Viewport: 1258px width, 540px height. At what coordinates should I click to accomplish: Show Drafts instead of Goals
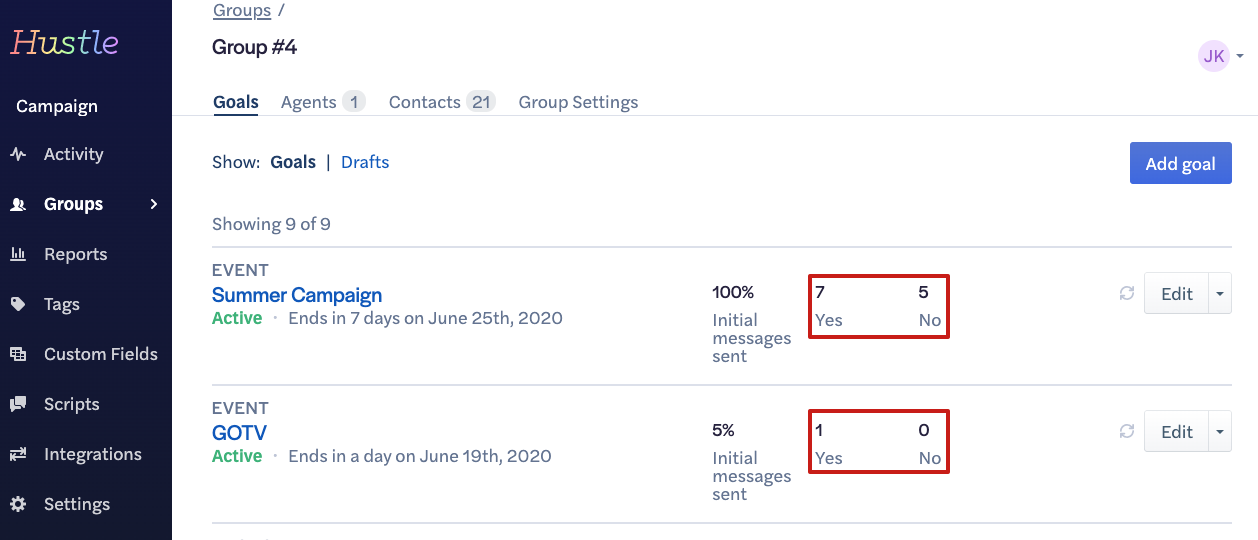[365, 162]
